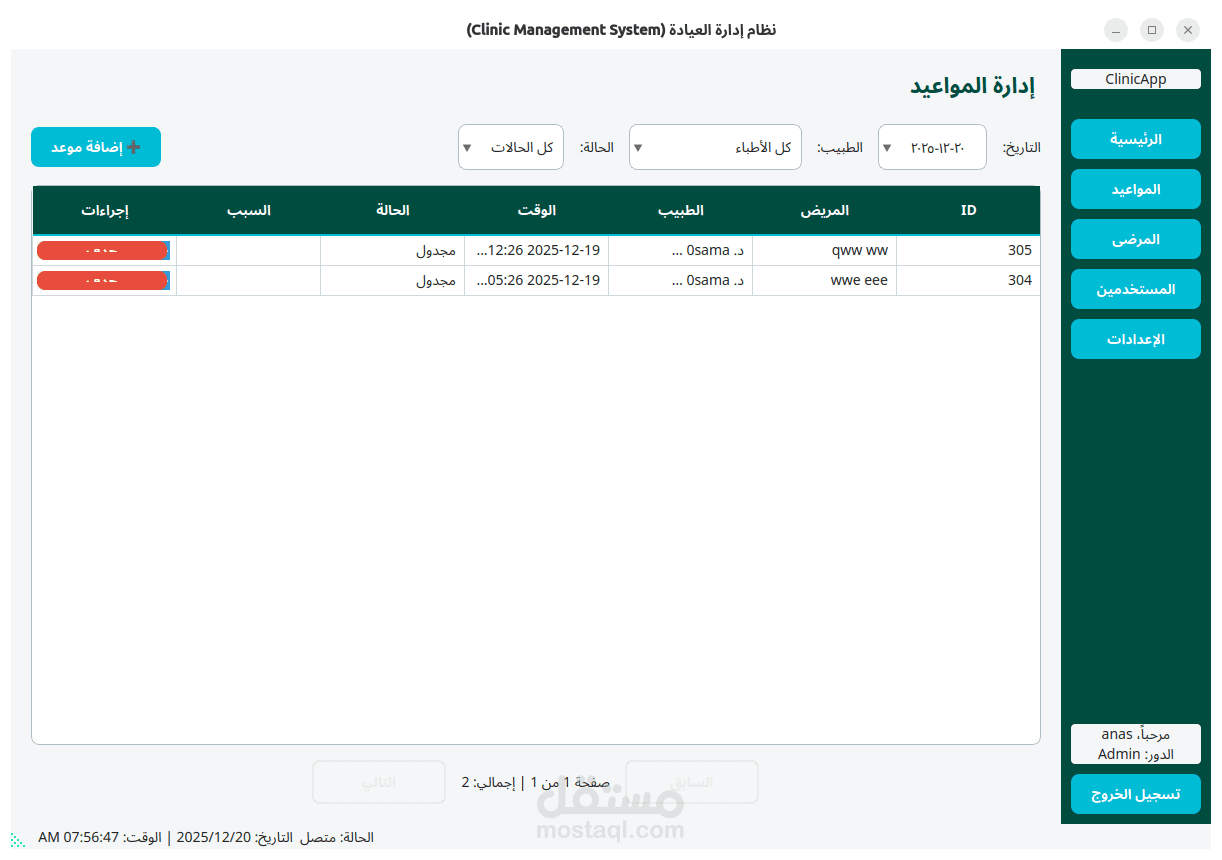The height and width of the screenshot is (860, 1222).
Task: Sort by the ID column header
Action: pos(968,210)
